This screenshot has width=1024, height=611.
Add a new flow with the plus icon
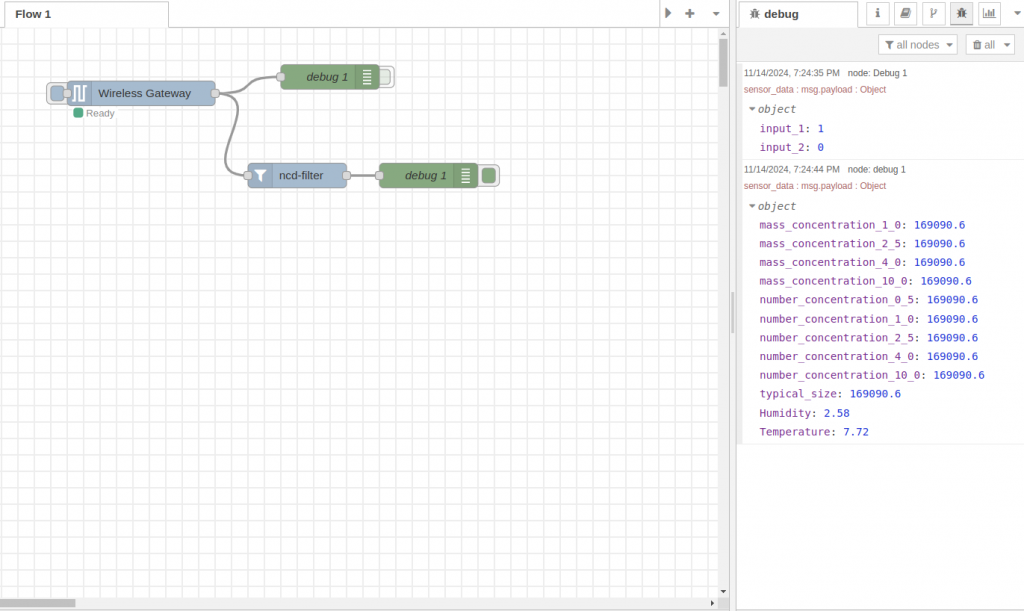691,13
